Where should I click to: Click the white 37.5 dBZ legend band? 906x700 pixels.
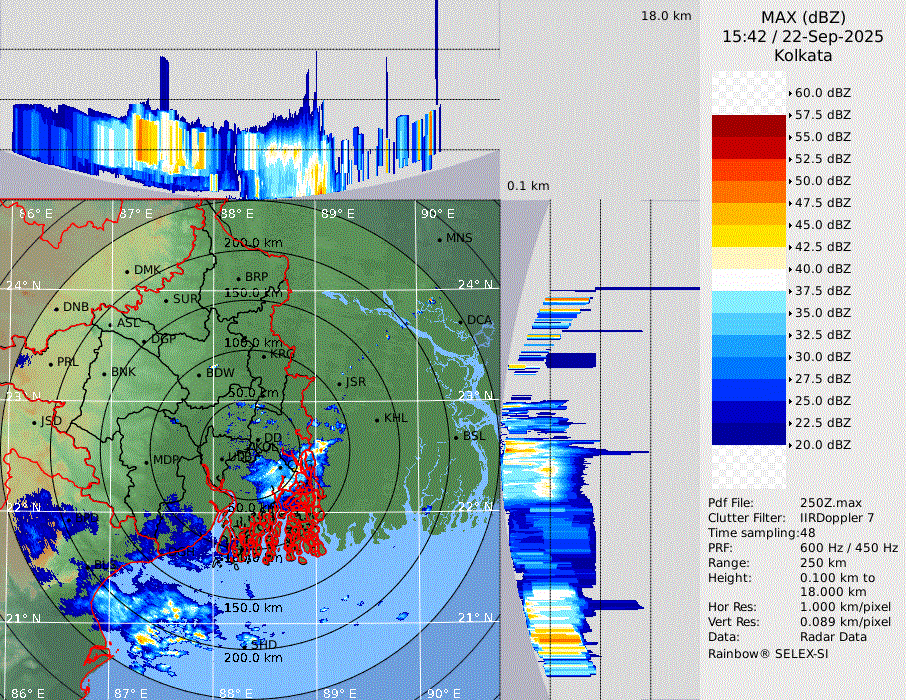point(749,280)
